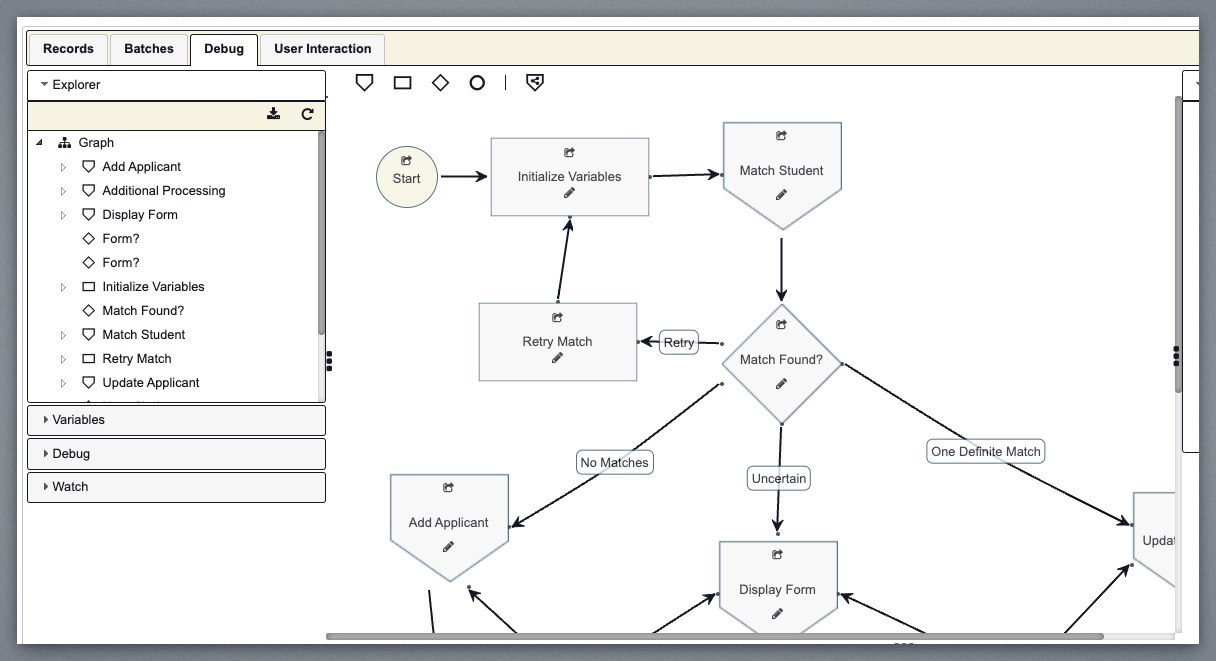
Task: Select the diamond decision shape tool
Action: (x=440, y=83)
